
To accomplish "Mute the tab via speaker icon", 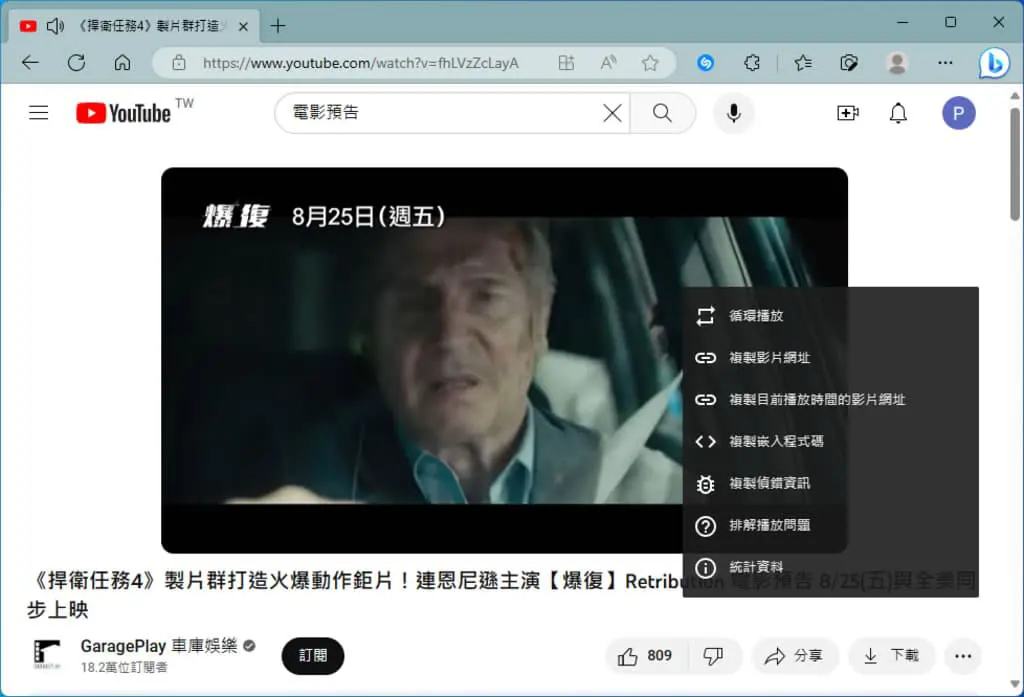I will 55,26.
